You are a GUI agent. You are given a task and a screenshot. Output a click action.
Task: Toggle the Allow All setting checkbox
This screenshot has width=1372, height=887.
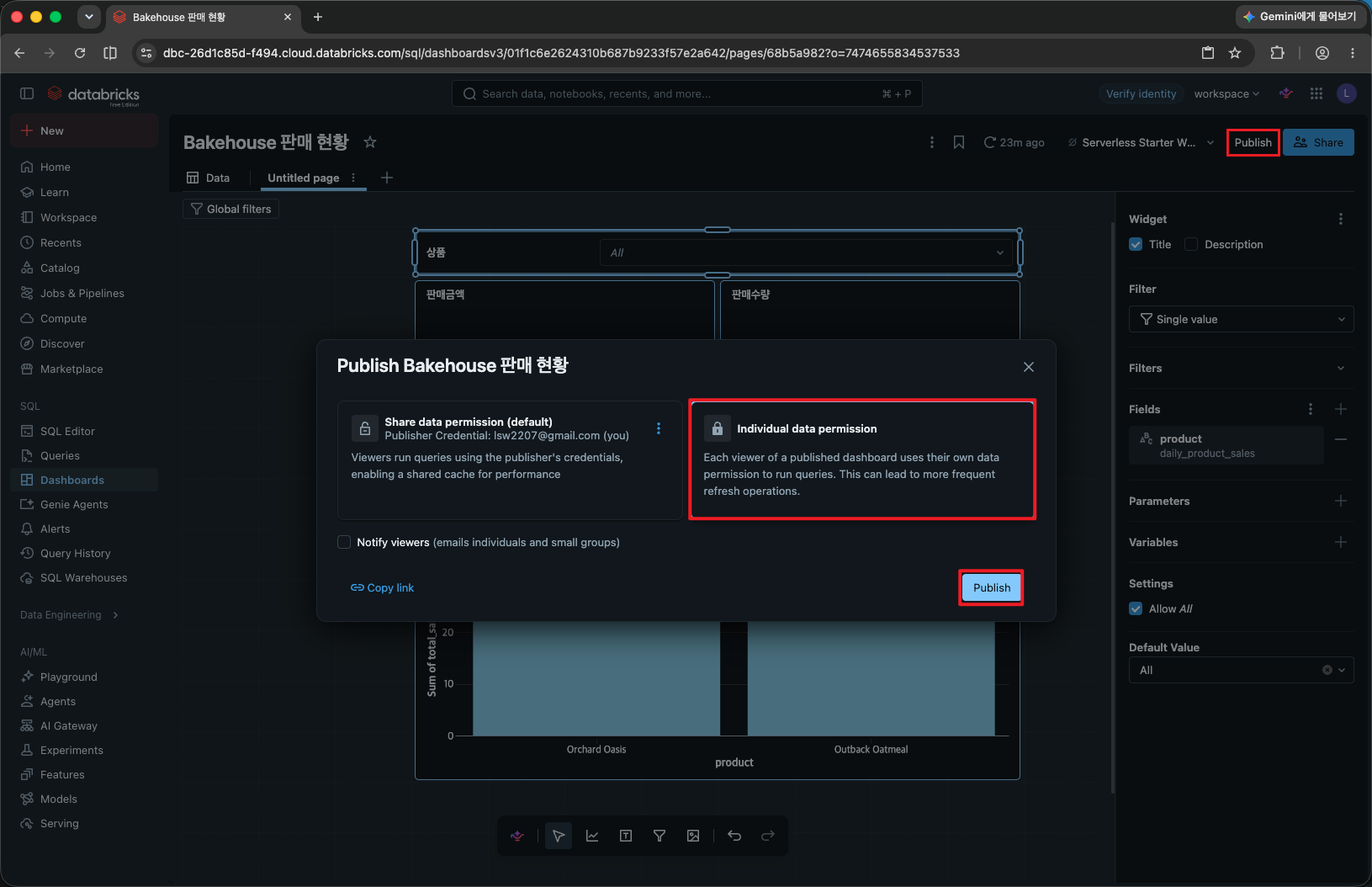pos(1136,608)
